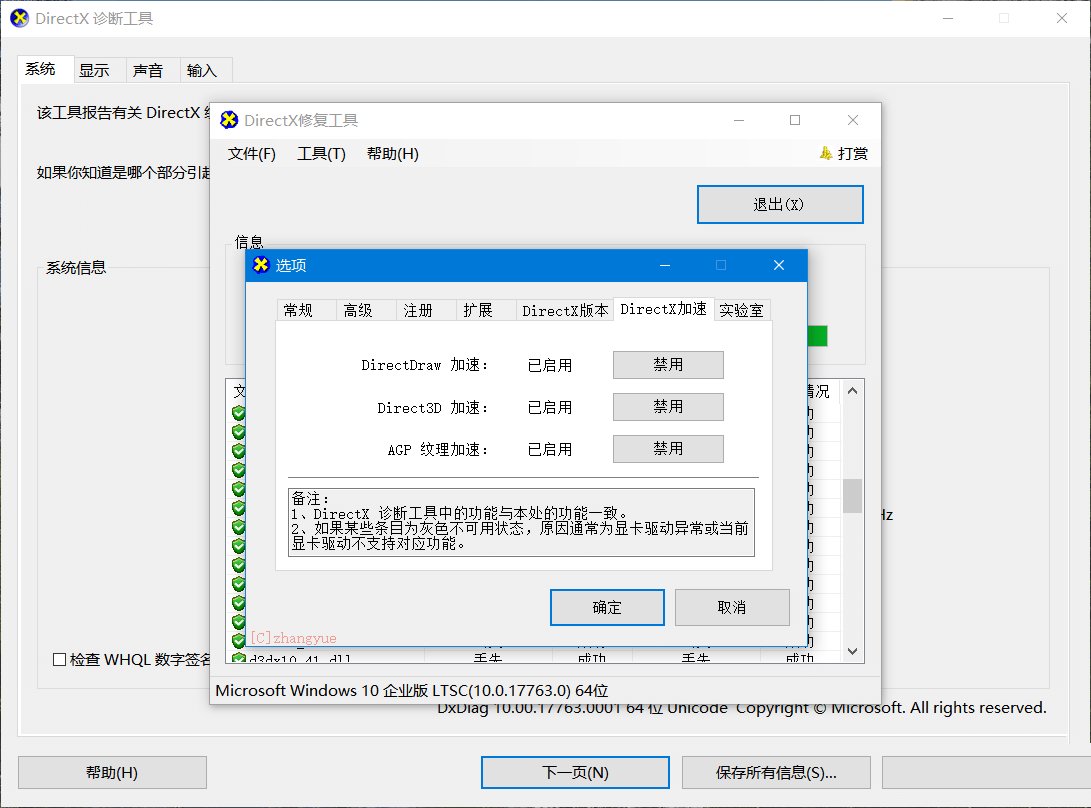The width and height of the screenshot is (1091, 808).
Task: Minimize the DirectX修复工具 window
Action: click(x=739, y=120)
